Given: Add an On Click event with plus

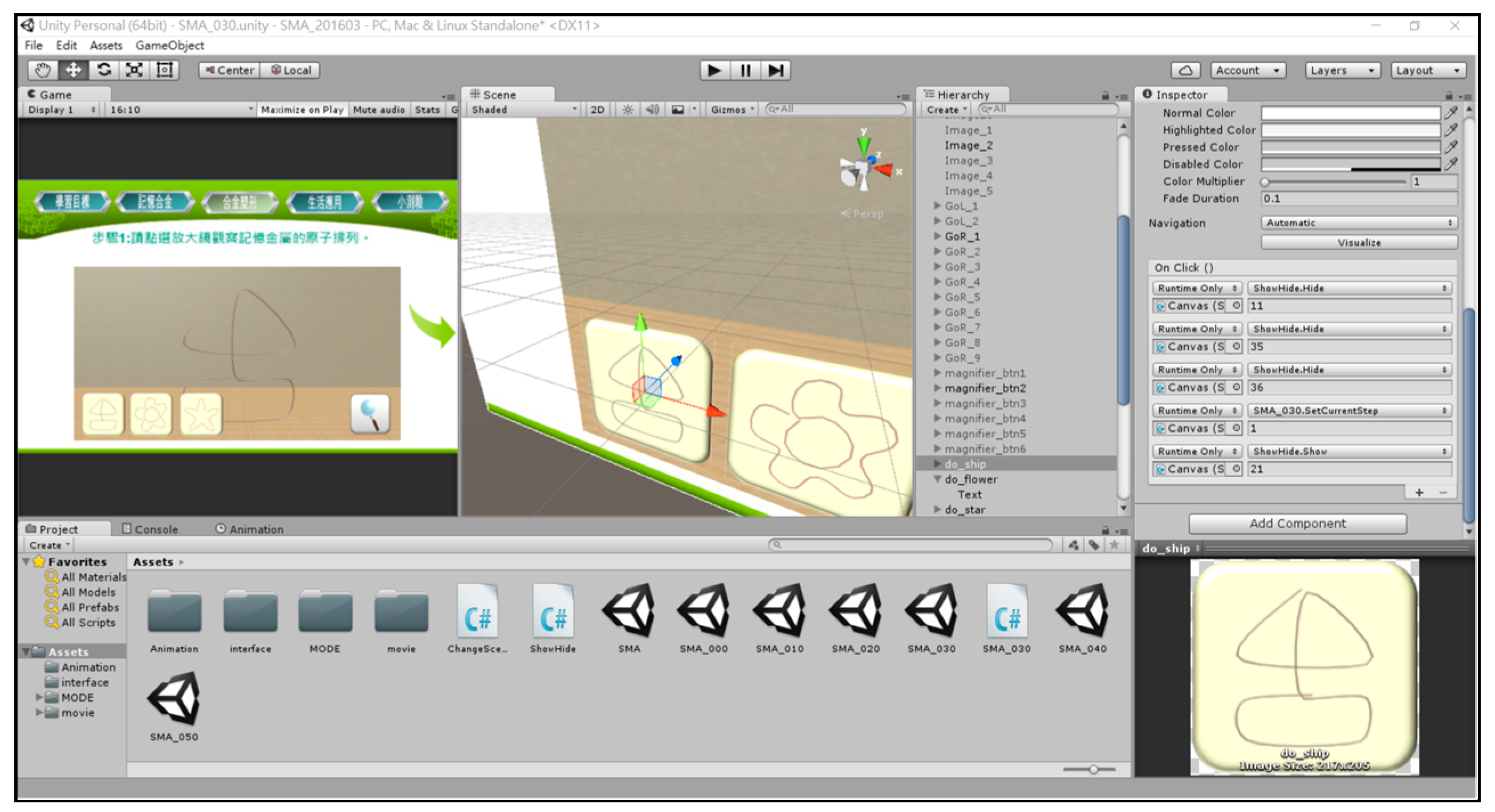Looking at the screenshot, I should point(1419,492).
